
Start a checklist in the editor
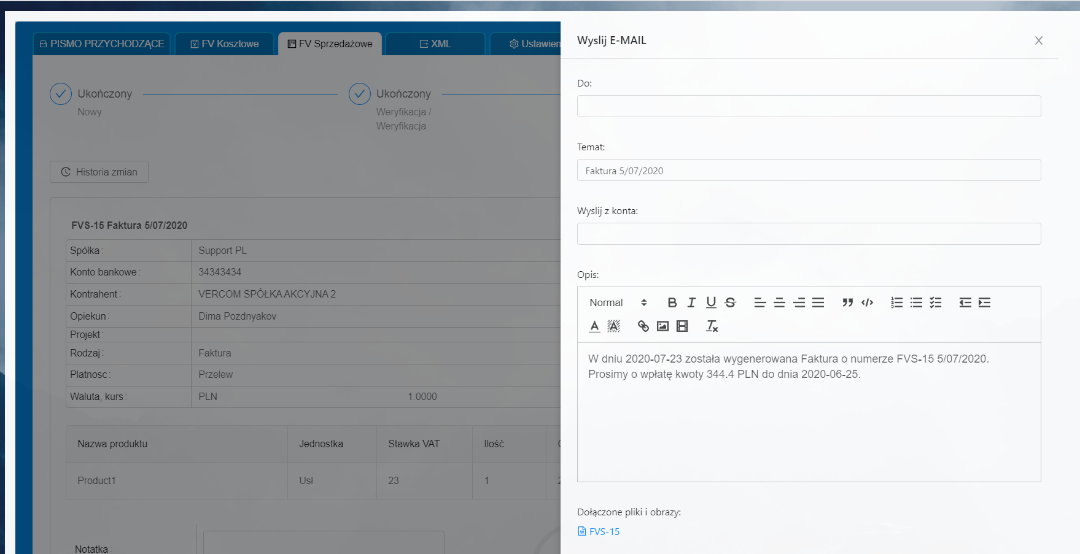(935, 302)
